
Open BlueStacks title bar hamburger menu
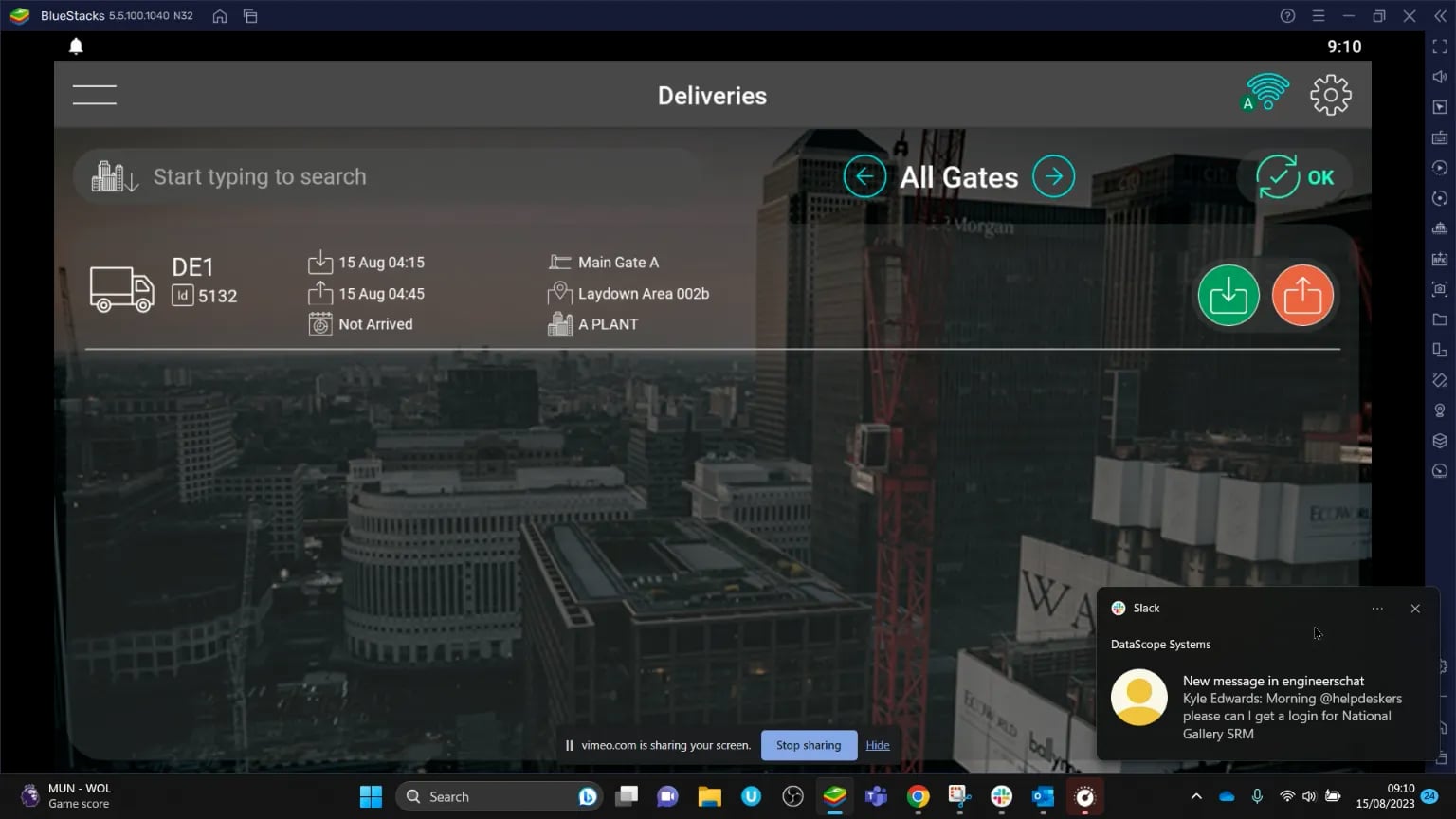point(1318,16)
